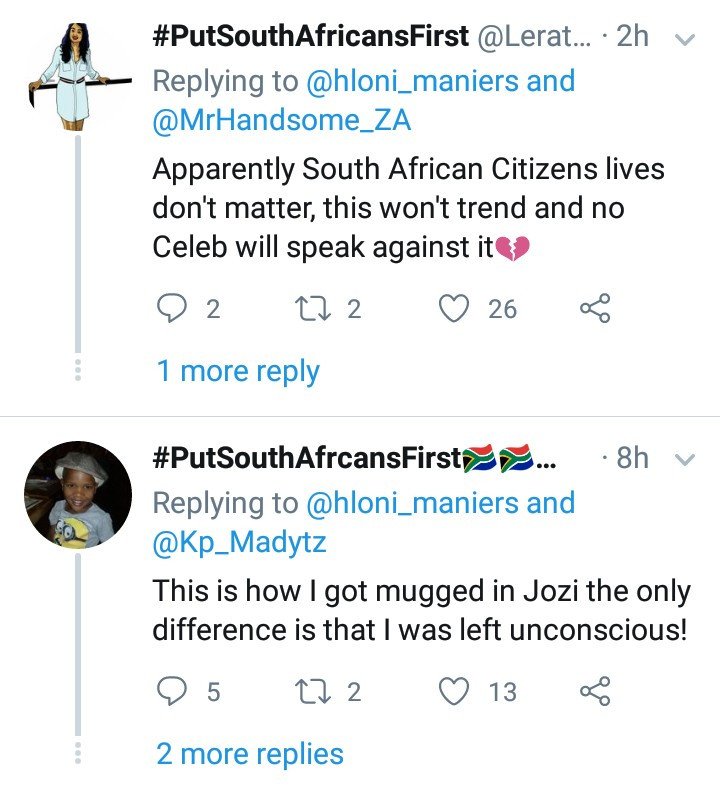Open @hloni_maniers mention in second tweet
The height and width of the screenshot is (791, 720).
coord(412,503)
